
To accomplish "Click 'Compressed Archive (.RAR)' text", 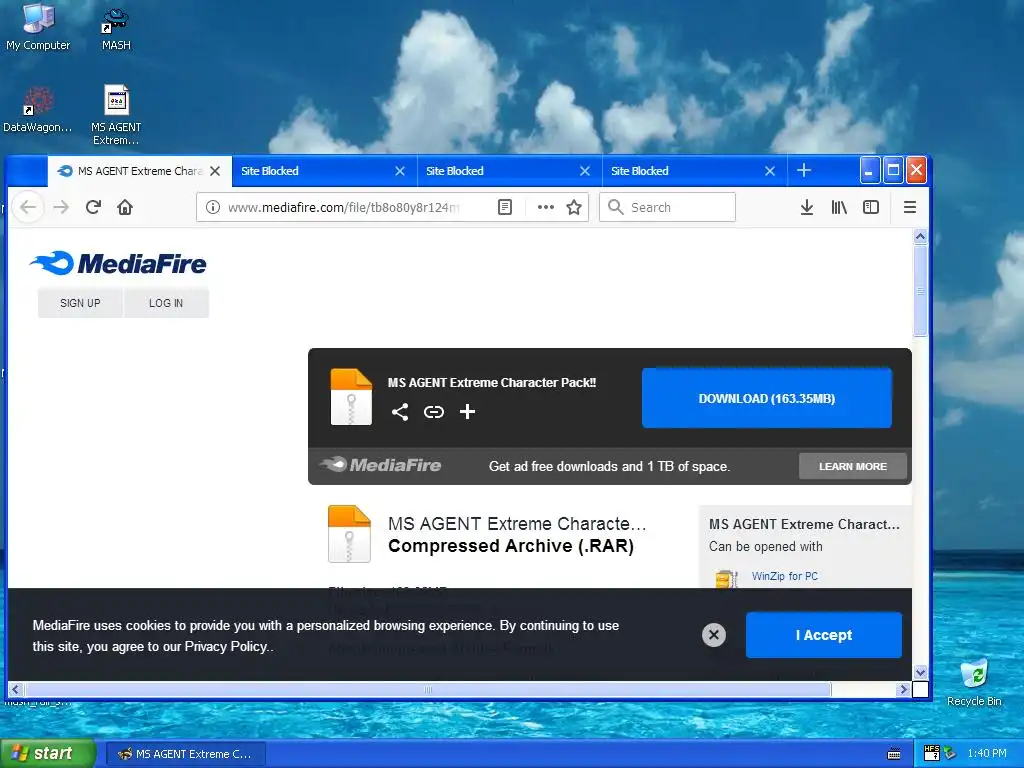I will click(511, 546).
